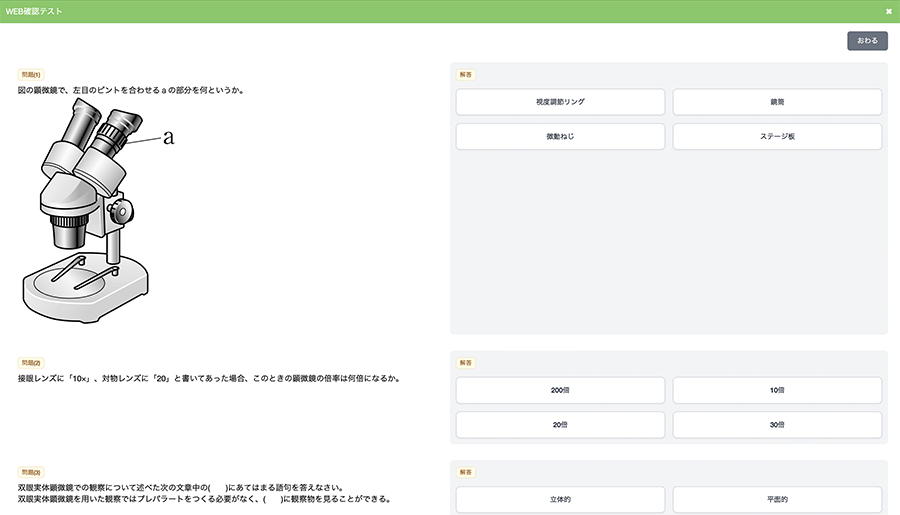
Task: Click the おわる button
Action: click(x=867, y=41)
